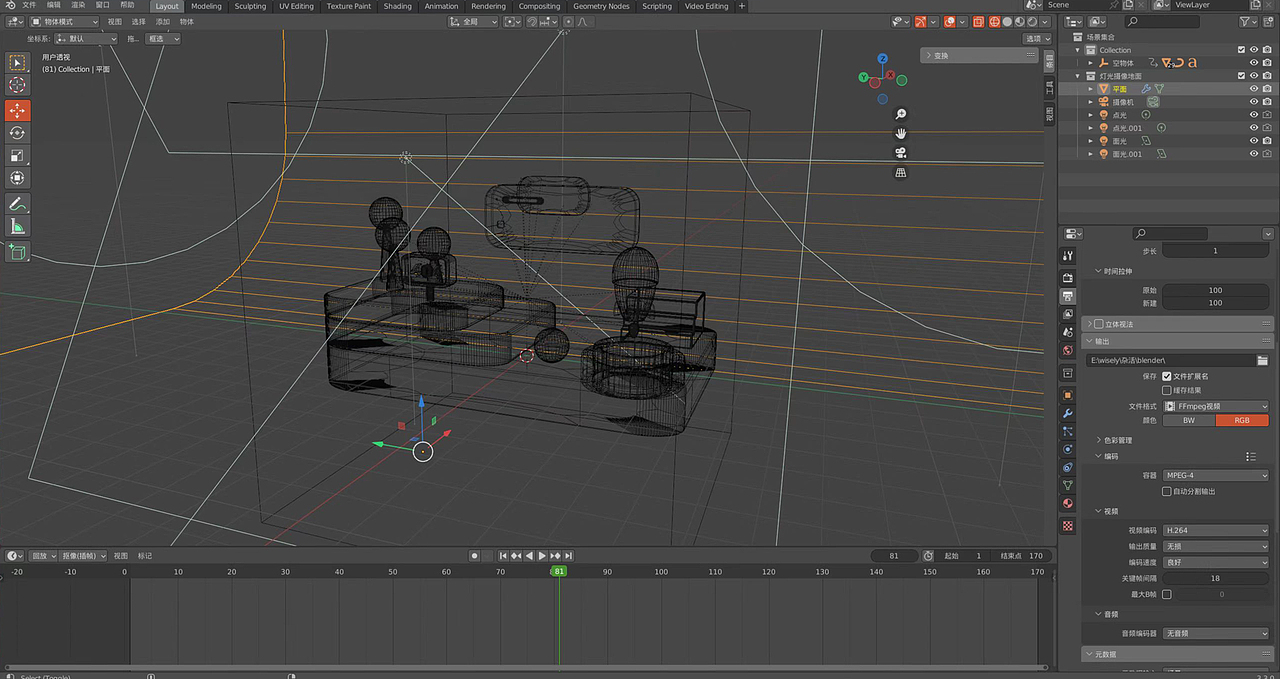Screen dimensions: 1280x679
Task: Open 音频编码器 dropdown
Action: pos(1216,633)
